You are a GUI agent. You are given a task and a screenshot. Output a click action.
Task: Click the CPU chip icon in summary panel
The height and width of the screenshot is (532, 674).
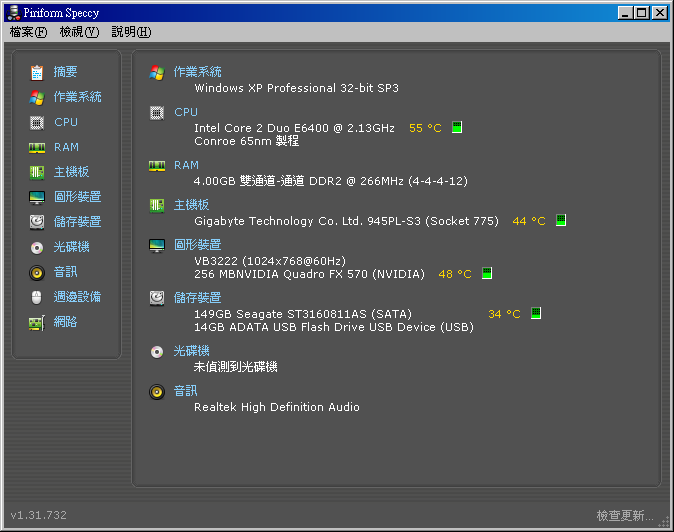coord(157,113)
